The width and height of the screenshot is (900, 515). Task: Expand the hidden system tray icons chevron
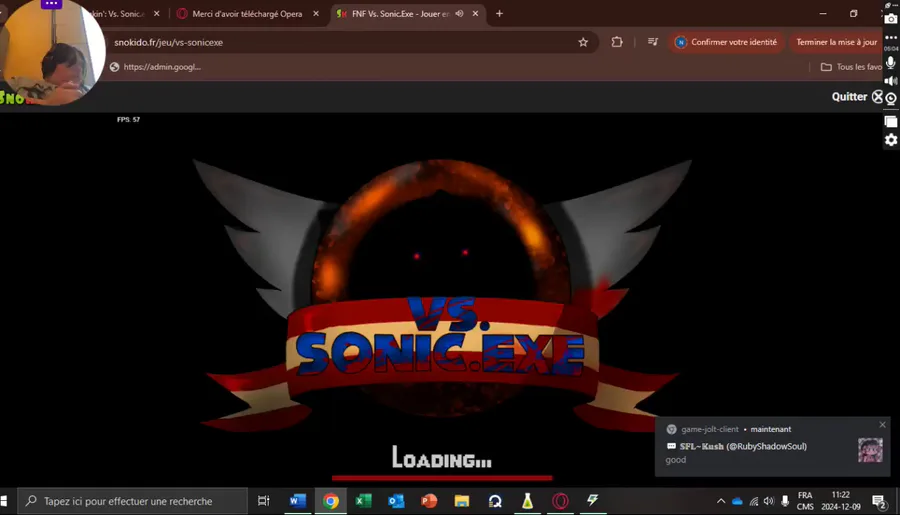coord(721,501)
